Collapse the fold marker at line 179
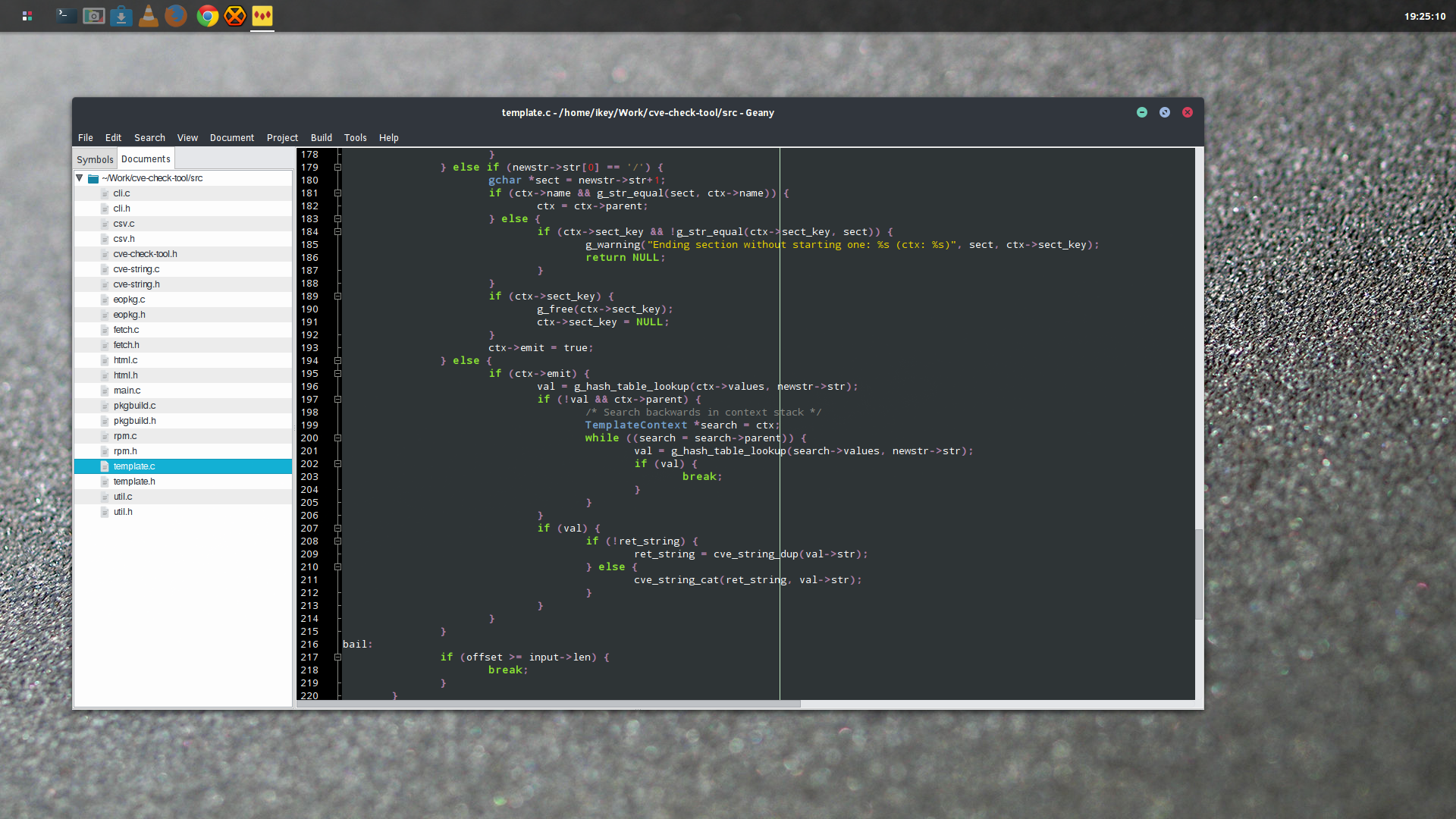Screen dimensions: 1456x819 point(337,168)
